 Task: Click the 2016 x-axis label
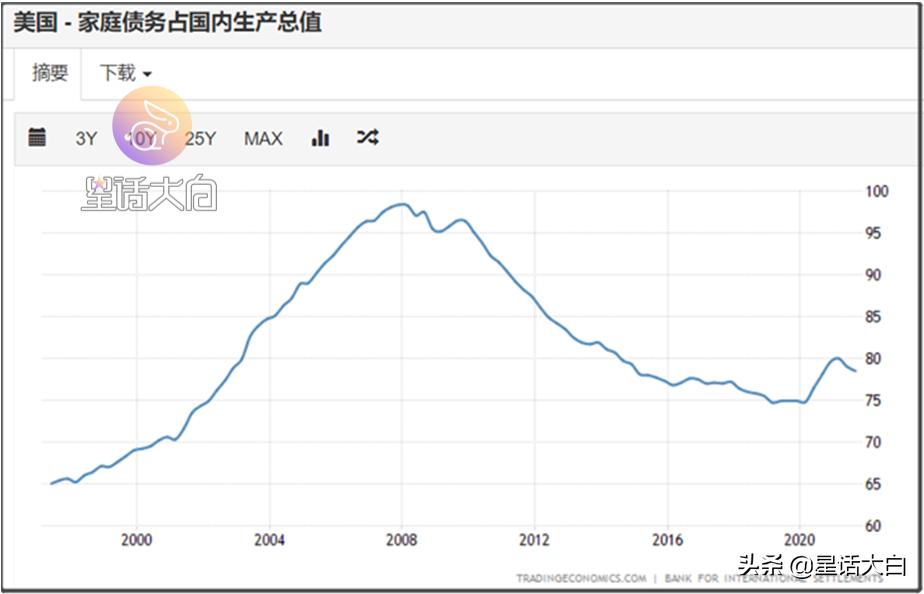[x=668, y=540]
